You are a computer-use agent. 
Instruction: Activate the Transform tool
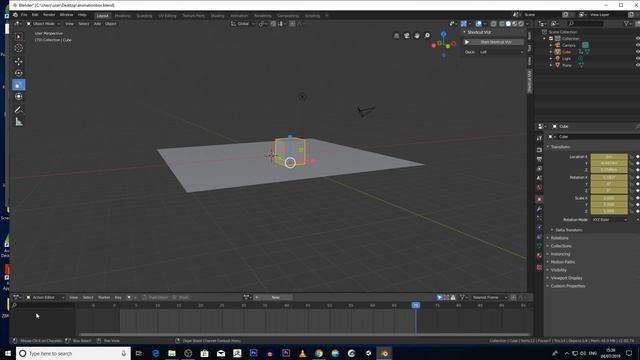tap(19, 97)
